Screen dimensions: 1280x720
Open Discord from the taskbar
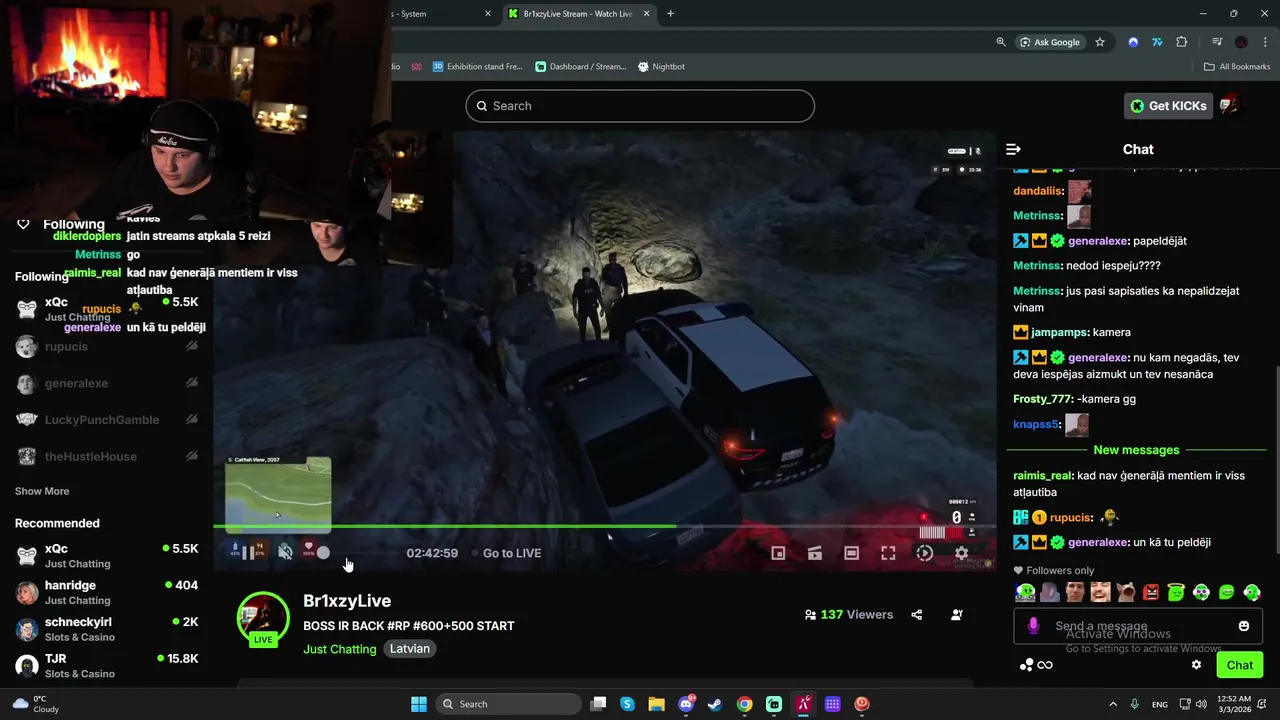[686, 704]
